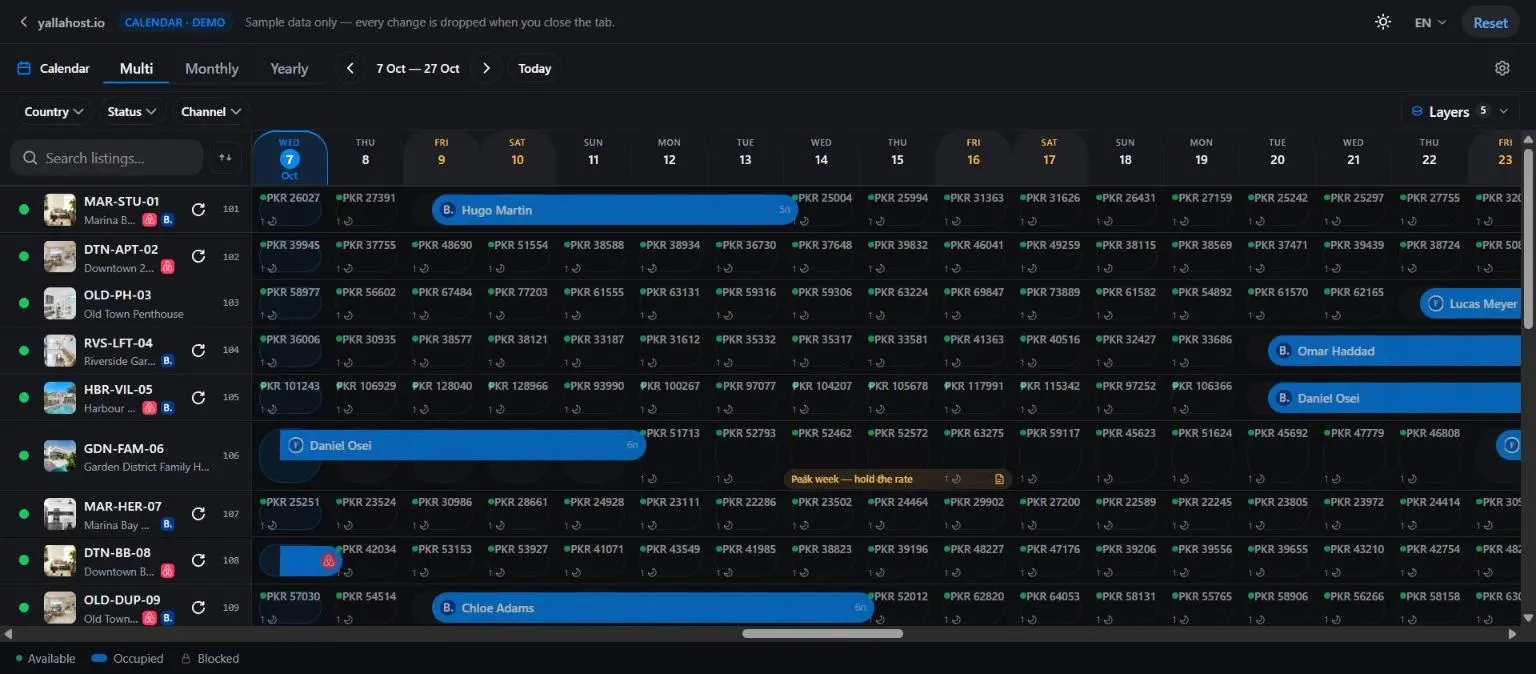Expand the Country filter dropdown
The height and width of the screenshot is (674, 1536).
click(x=54, y=111)
